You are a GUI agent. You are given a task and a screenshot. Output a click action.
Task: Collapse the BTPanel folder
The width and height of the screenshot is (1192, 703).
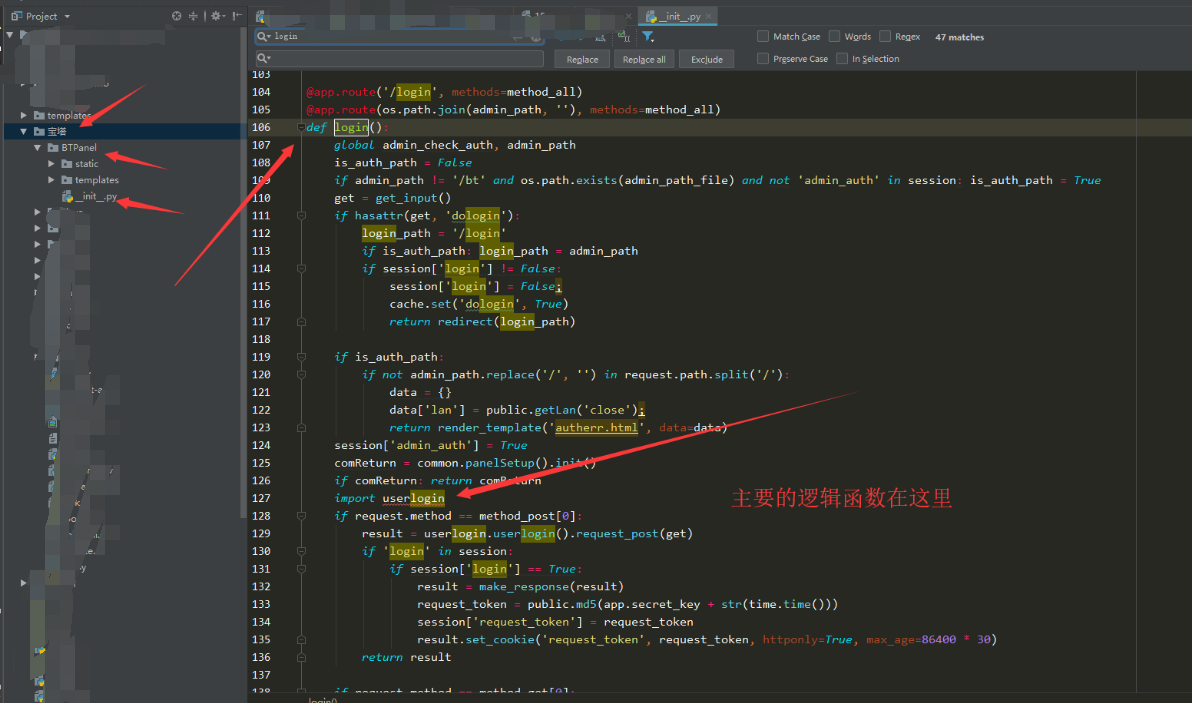click(36, 146)
